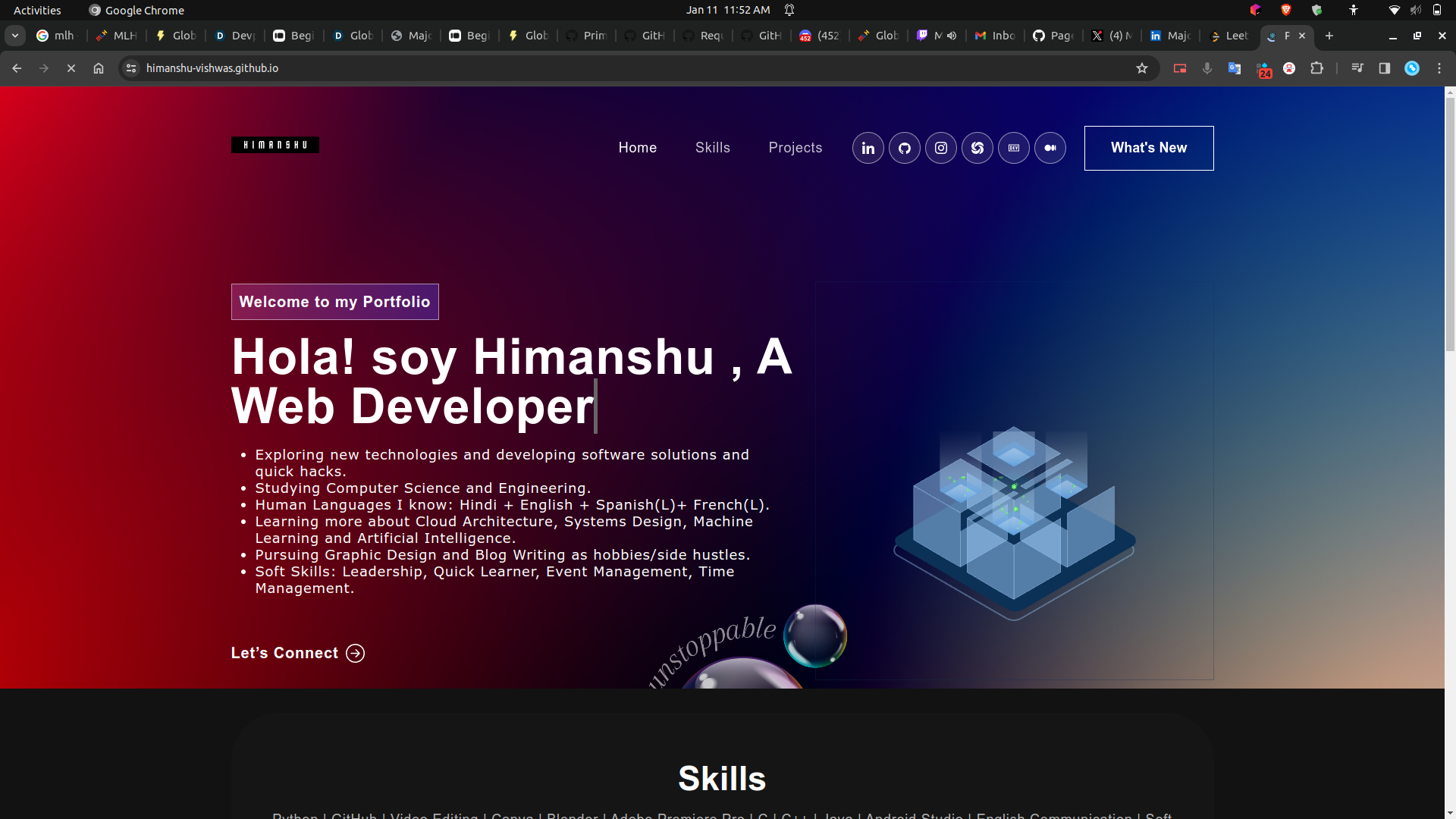Open the Activities overview
The height and width of the screenshot is (819, 1456).
pyautogui.click(x=37, y=10)
